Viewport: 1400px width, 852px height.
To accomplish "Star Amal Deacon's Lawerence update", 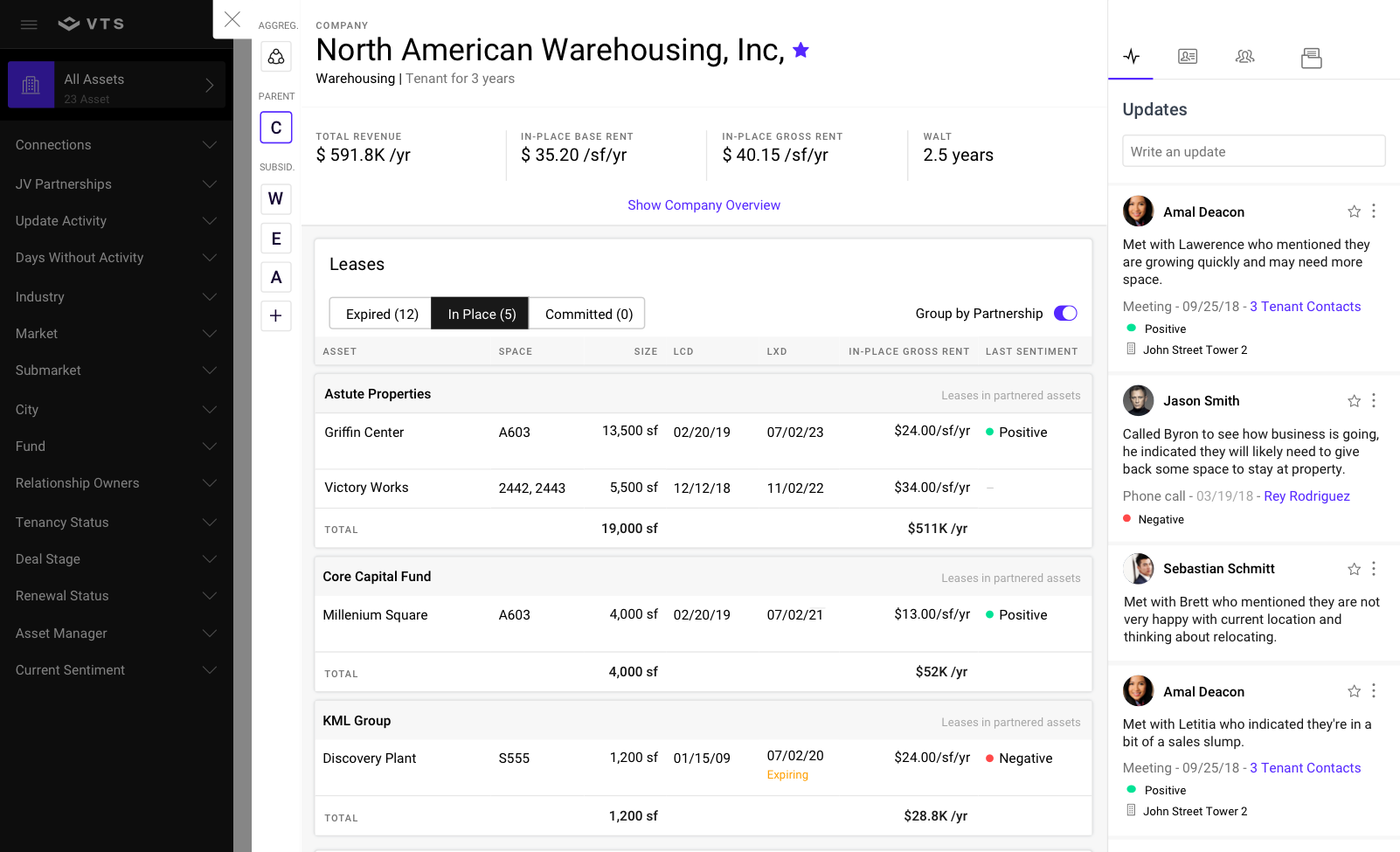I will coord(1354,211).
